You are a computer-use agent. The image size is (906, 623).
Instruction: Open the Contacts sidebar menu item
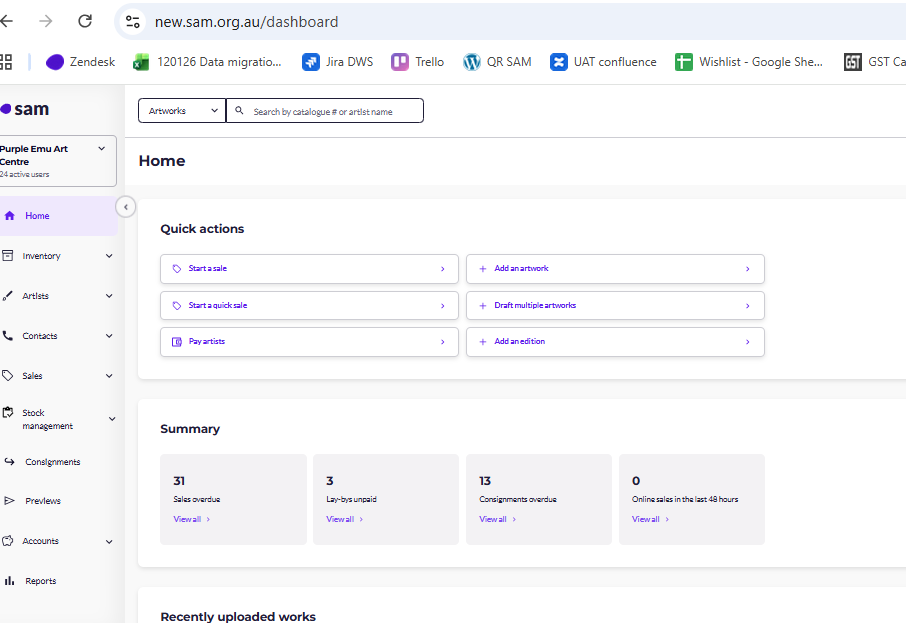[40, 336]
